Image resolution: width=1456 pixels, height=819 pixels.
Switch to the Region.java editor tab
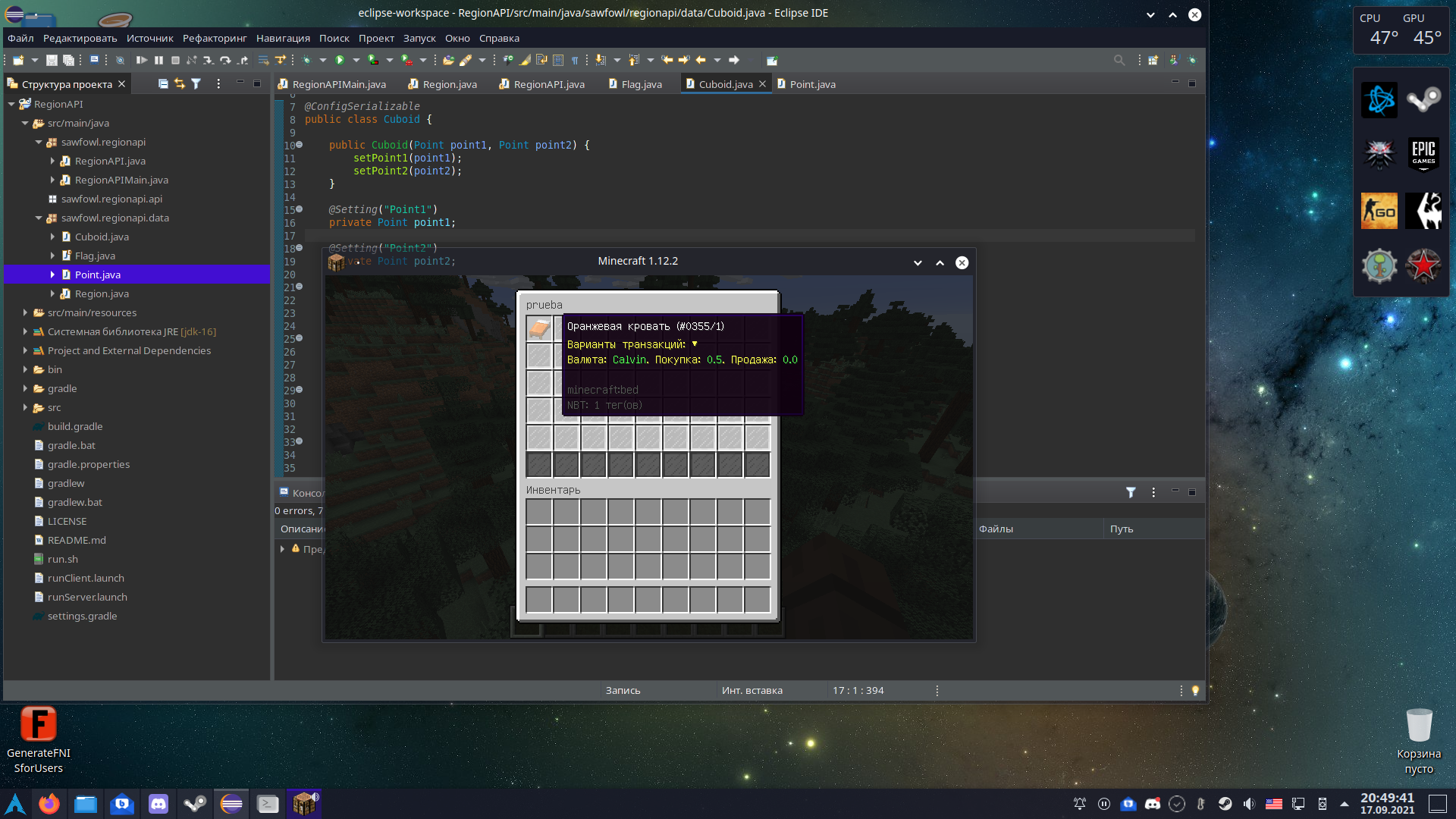pos(449,84)
